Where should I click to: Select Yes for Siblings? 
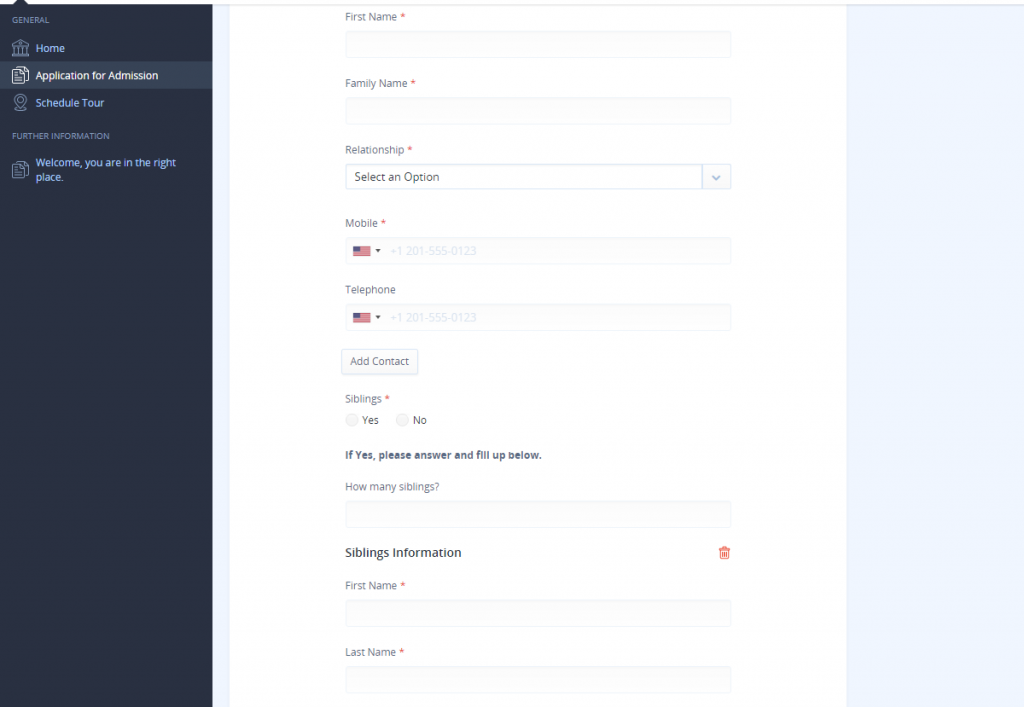click(x=352, y=421)
